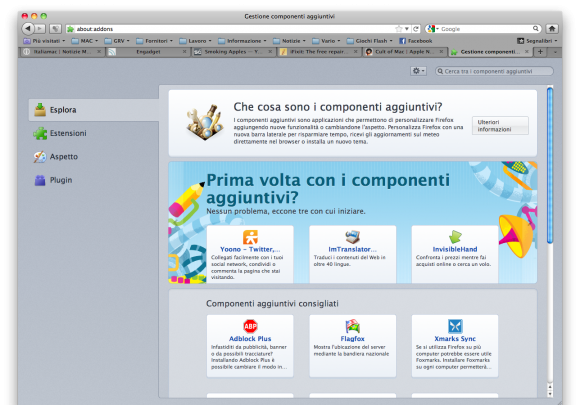This screenshot has width=580, height=405.
Task: Open the list-all-tabs dropdown arrow
Action: (x=555, y=52)
